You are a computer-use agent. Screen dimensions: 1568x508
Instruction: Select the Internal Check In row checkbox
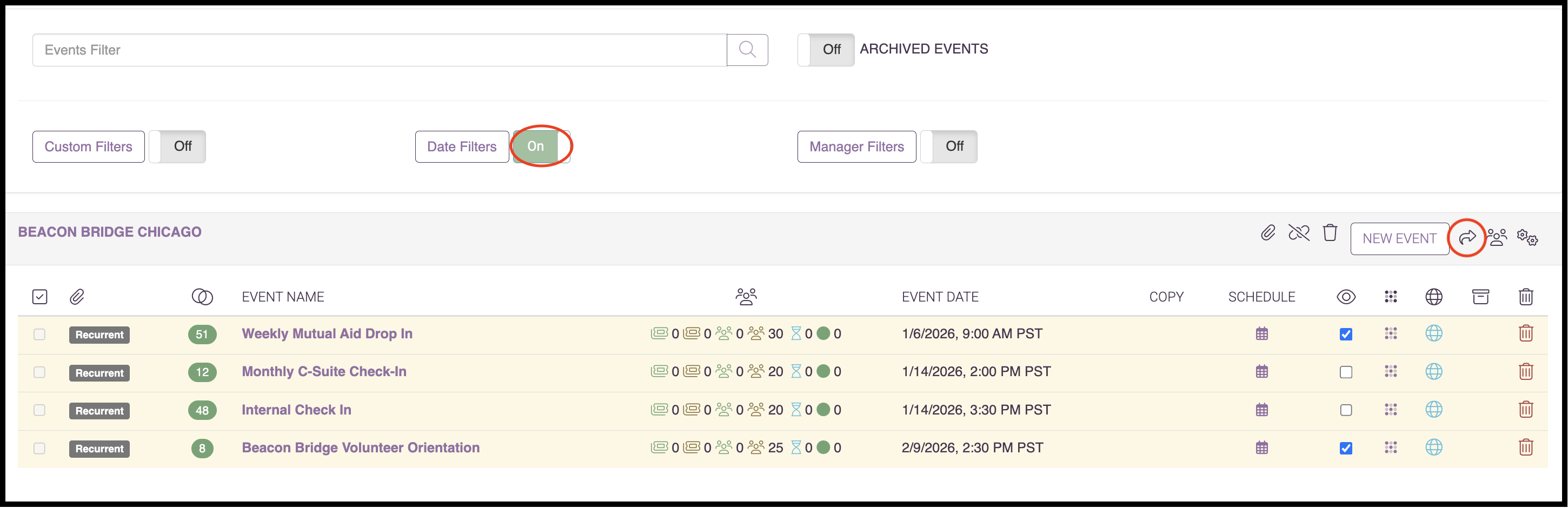(x=39, y=411)
